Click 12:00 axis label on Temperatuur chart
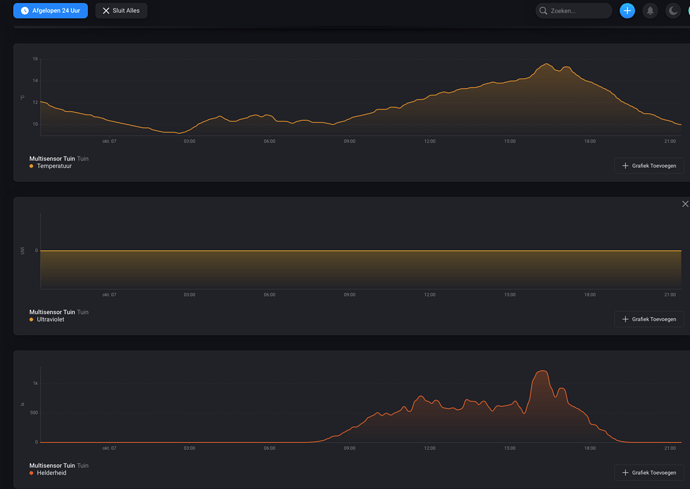Image resolution: width=690 pixels, height=489 pixels. [x=429, y=141]
